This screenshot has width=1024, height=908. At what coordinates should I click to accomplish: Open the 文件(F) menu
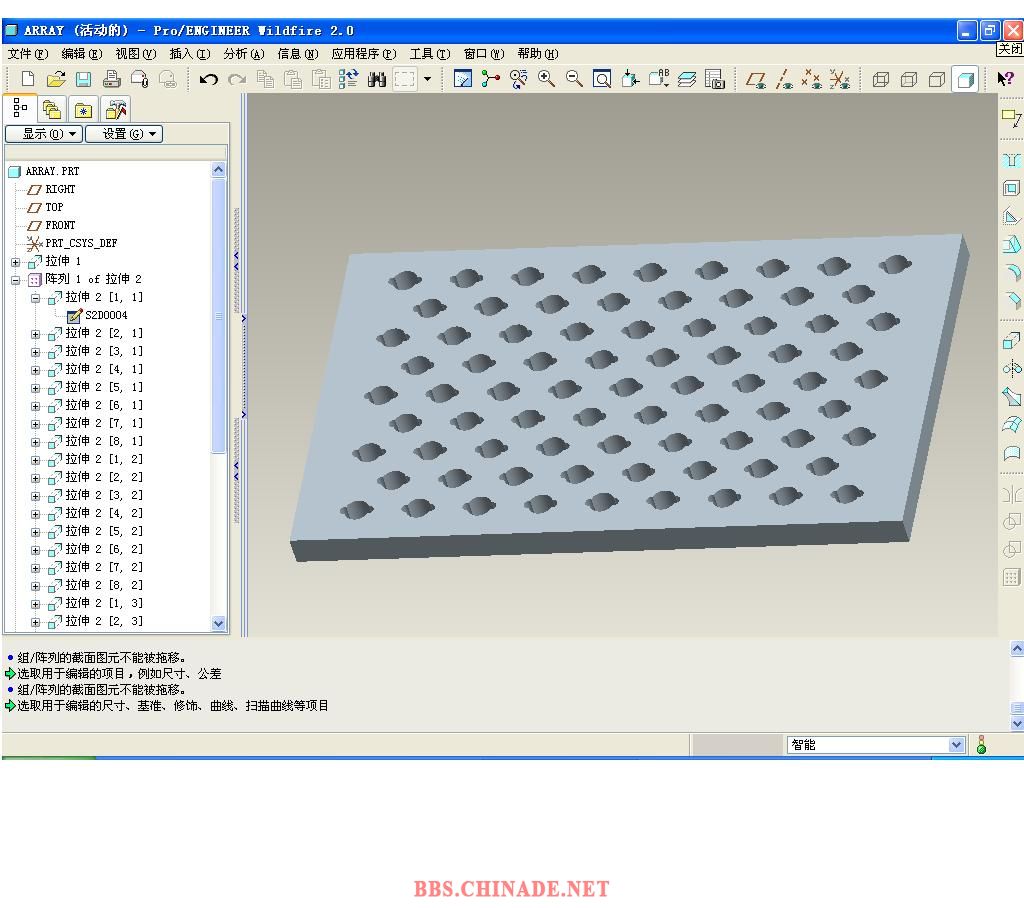(28, 54)
